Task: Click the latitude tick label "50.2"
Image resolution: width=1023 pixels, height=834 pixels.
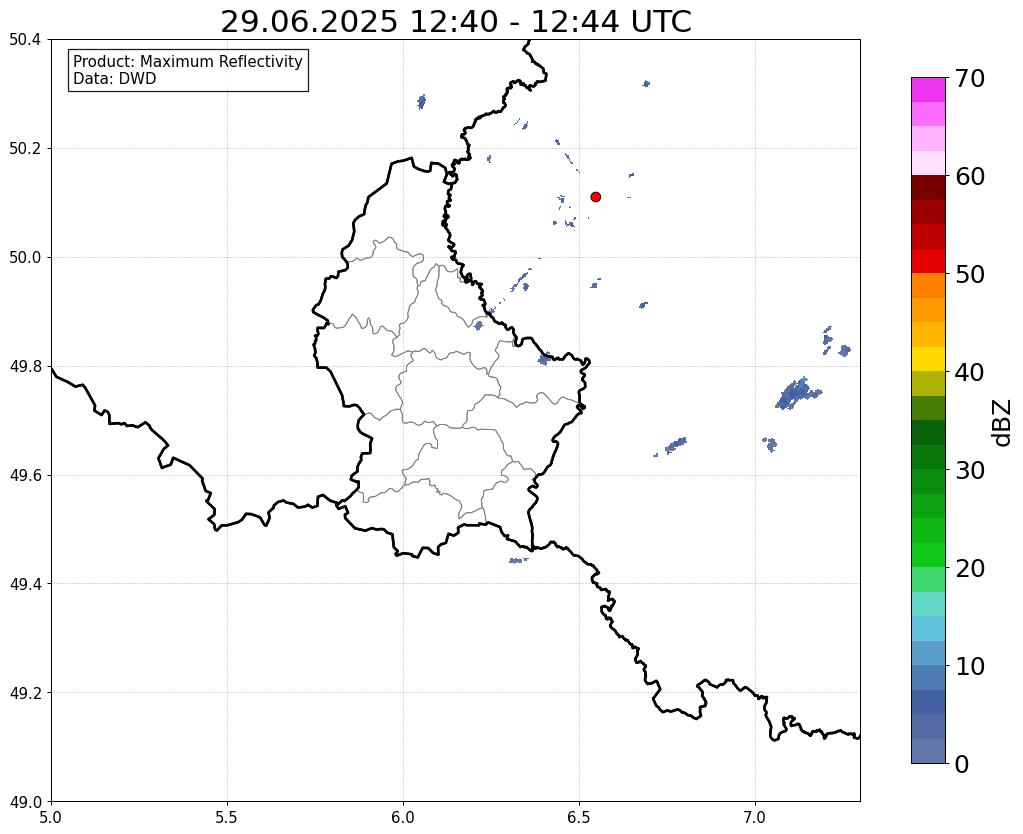Action: click(25, 149)
